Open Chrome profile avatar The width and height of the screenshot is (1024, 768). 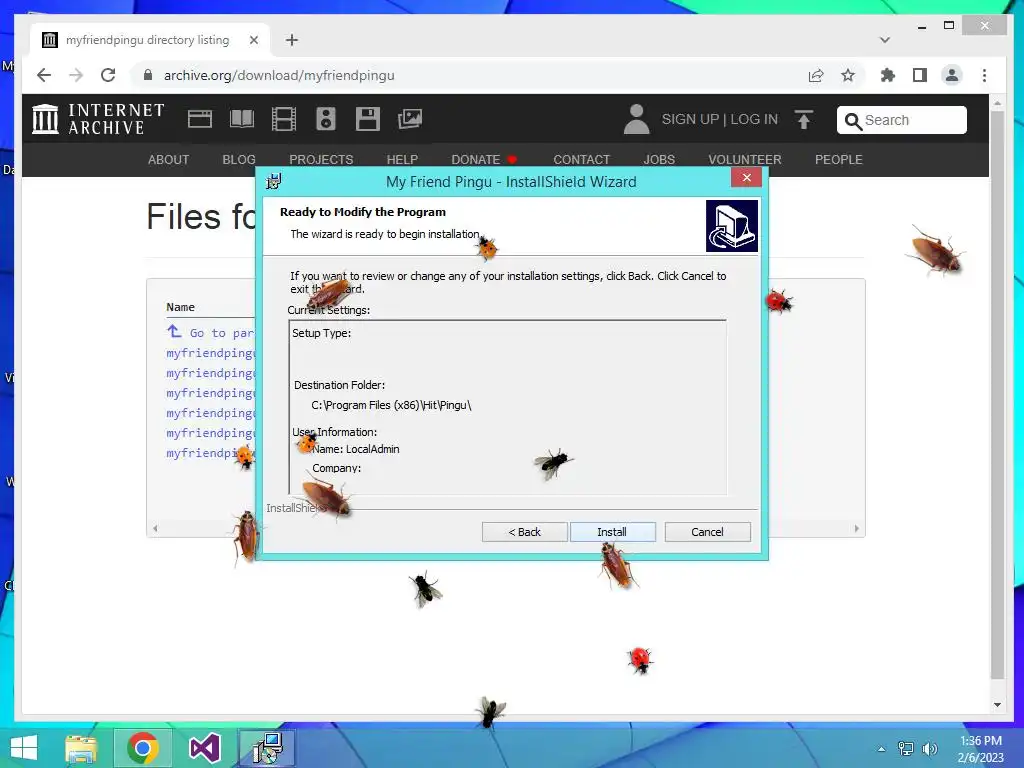(952, 75)
